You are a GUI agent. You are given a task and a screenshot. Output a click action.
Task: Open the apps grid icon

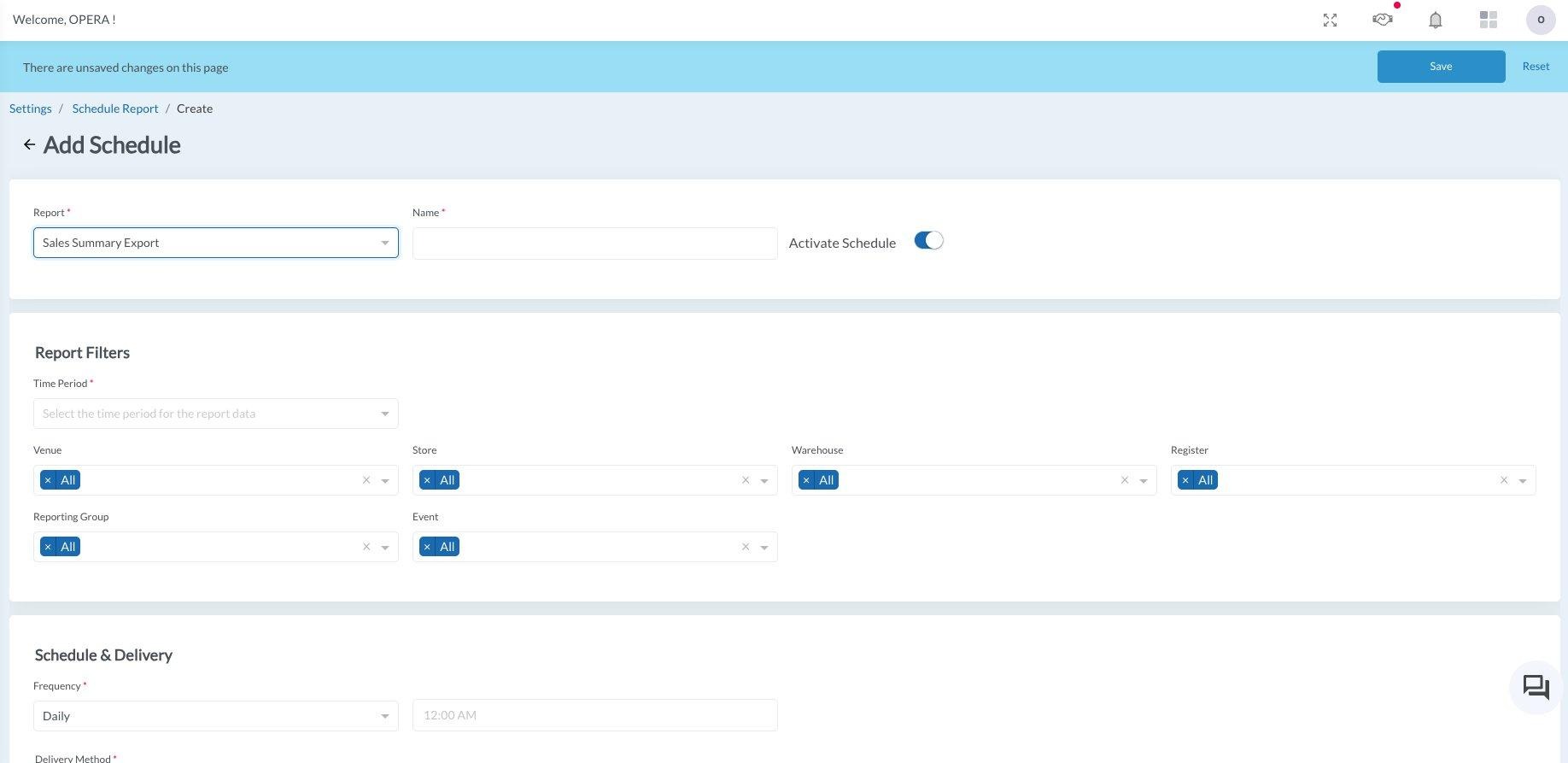[1489, 20]
